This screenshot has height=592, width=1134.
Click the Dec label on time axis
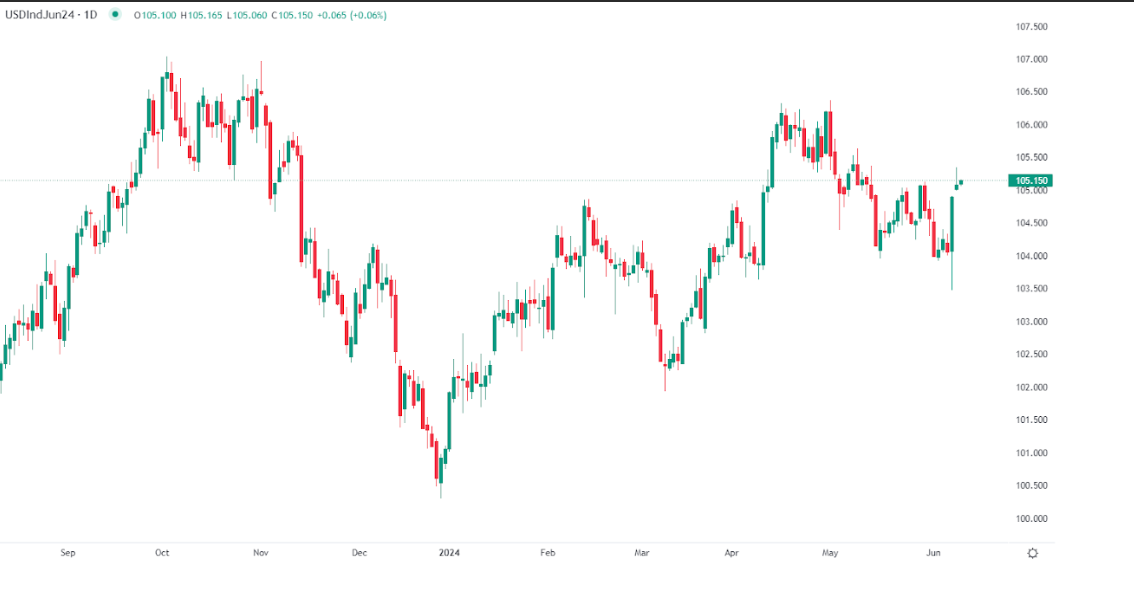point(360,552)
